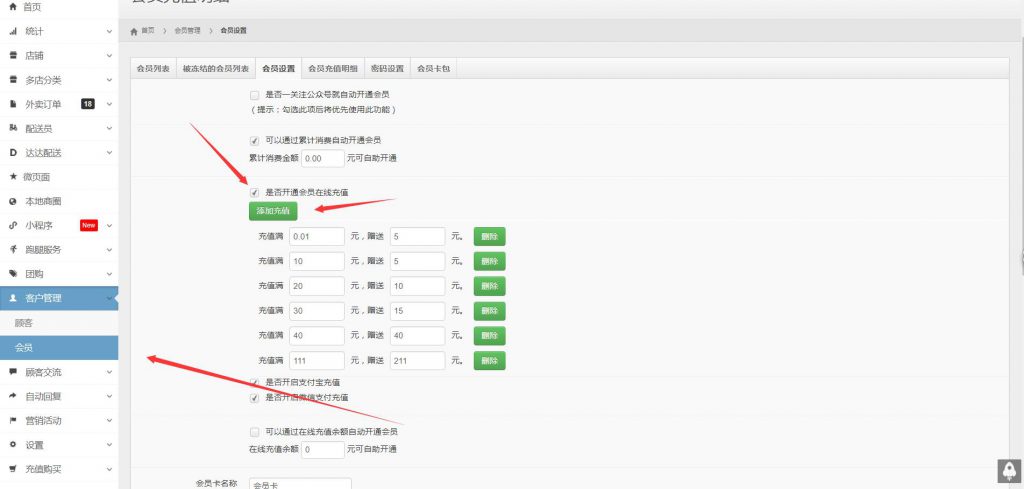
Task: Click the 外卖订单 document icon
Action: point(12,104)
